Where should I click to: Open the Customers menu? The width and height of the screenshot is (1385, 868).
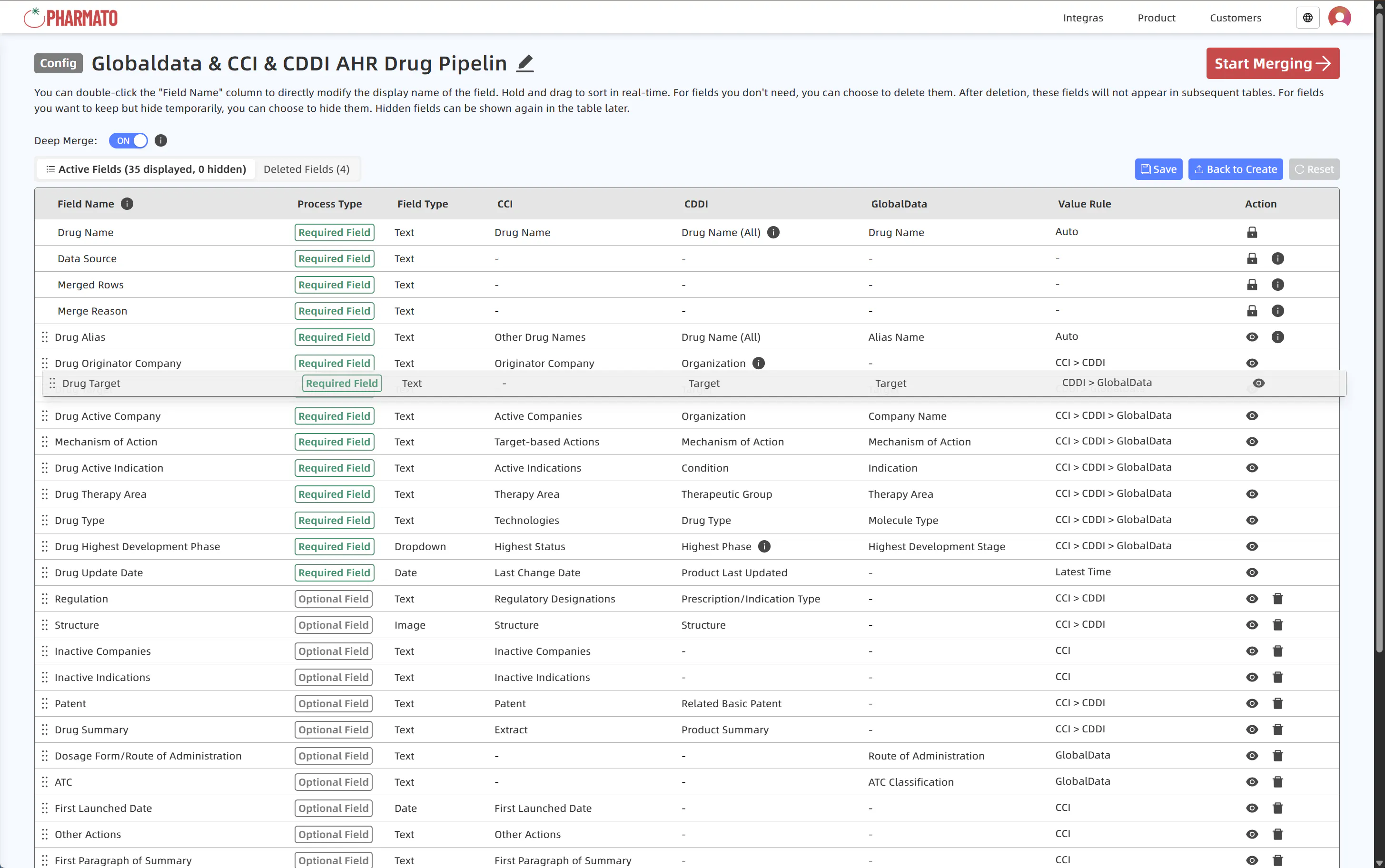pyautogui.click(x=1235, y=18)
